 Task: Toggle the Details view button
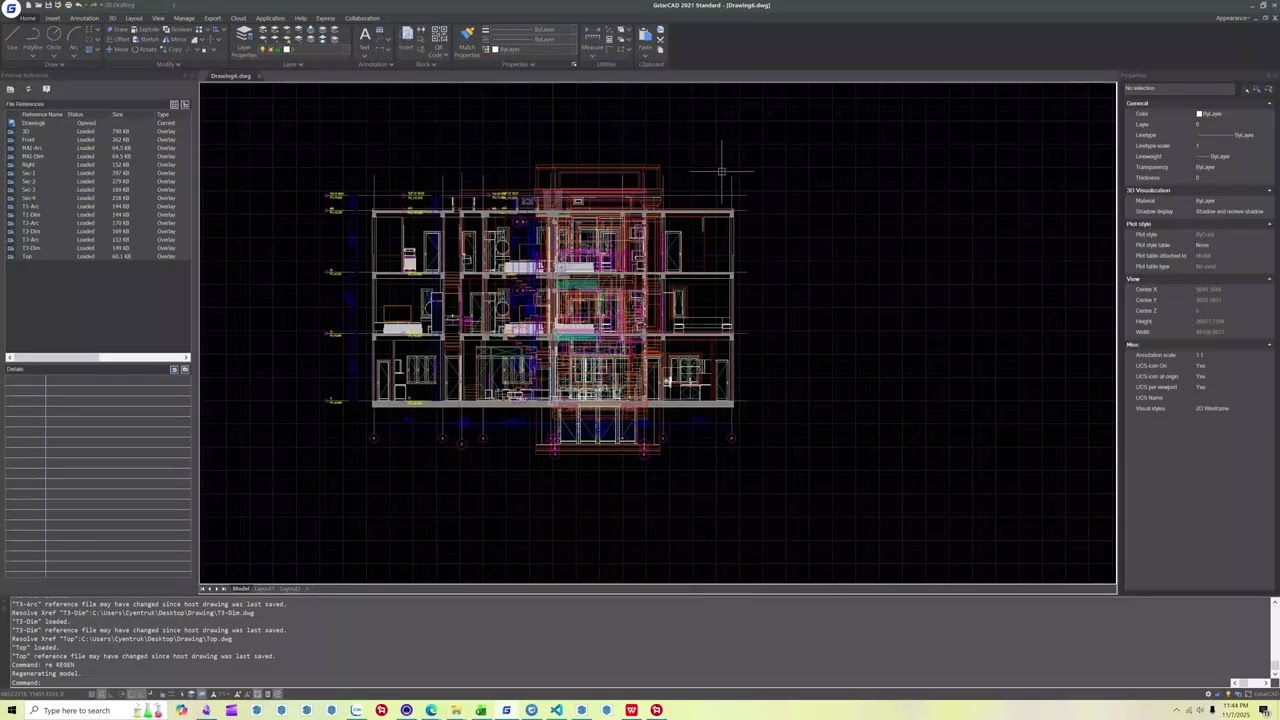pyautogui.click(x=174, y=369)
